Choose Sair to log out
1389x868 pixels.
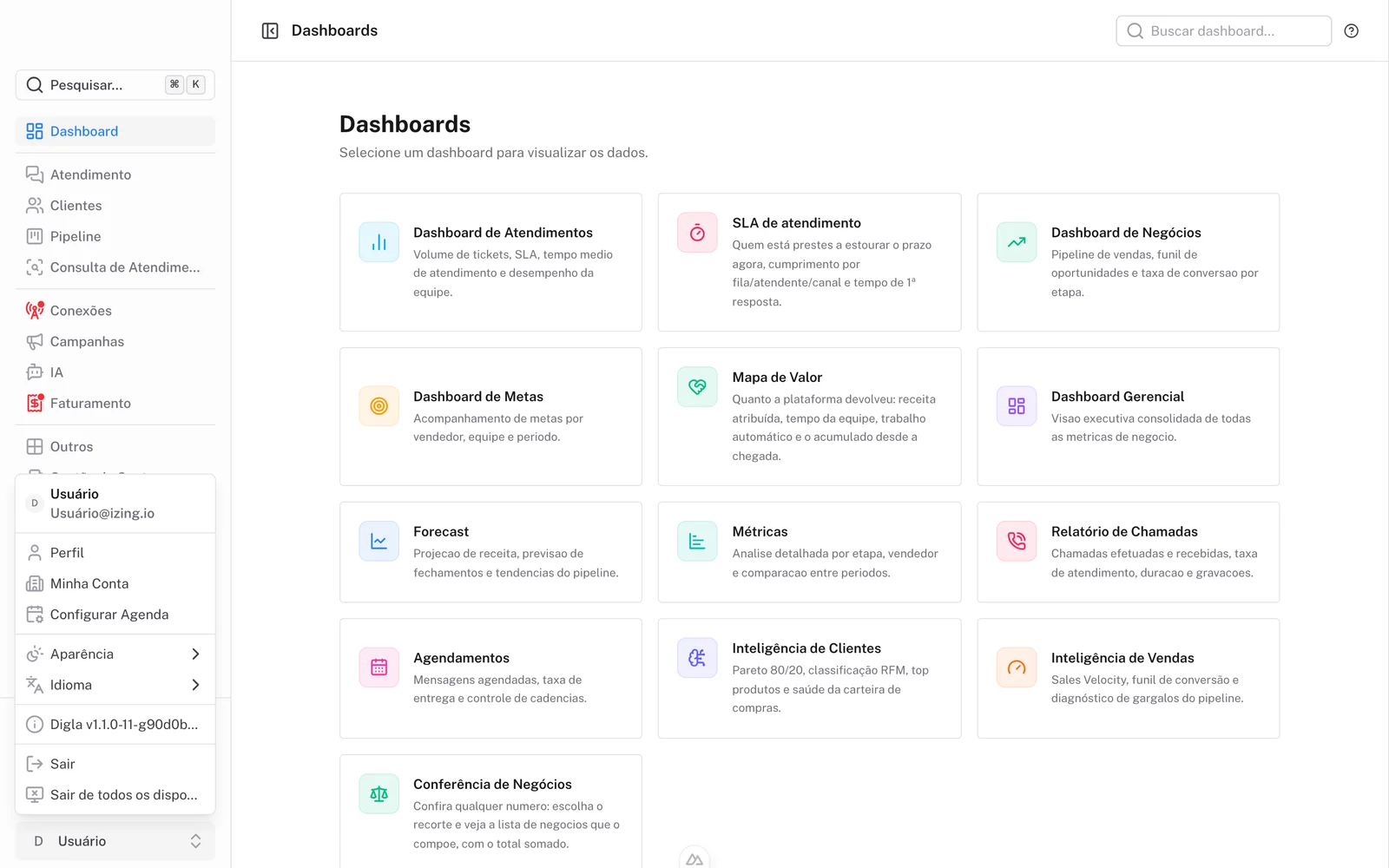tap(115, 764)
